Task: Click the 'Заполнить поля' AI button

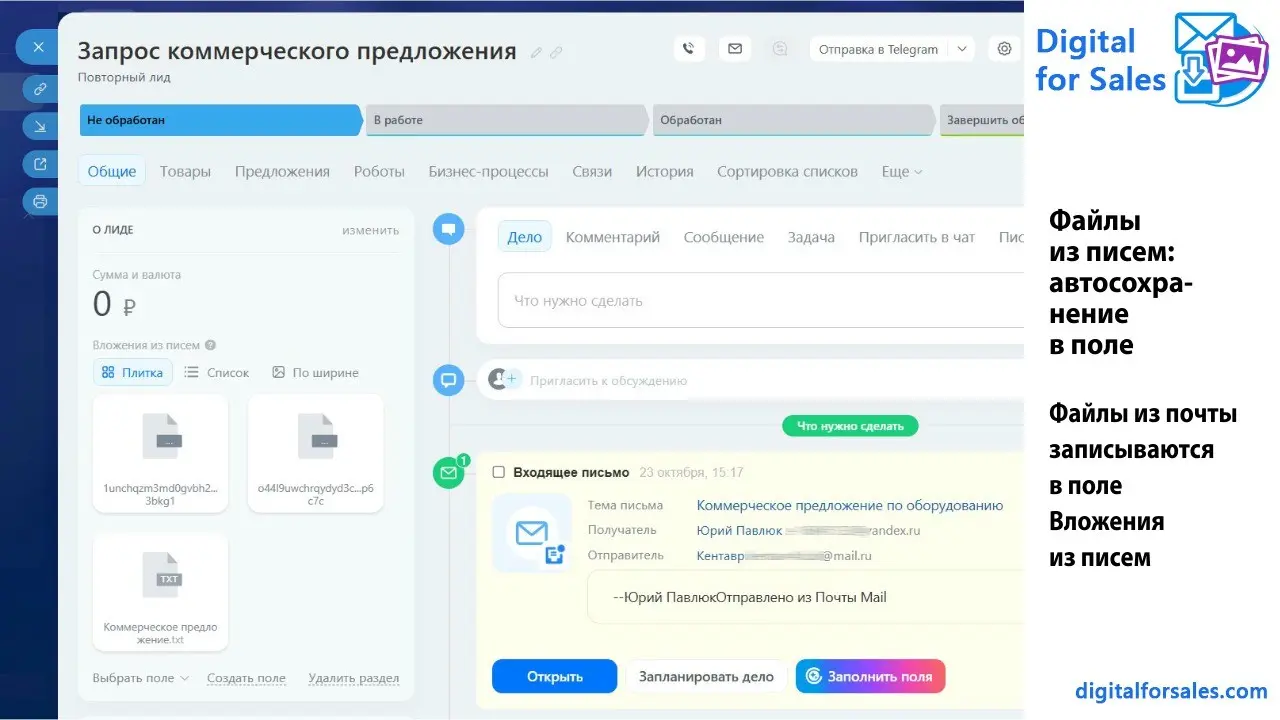Action: [x=870, y=676]
